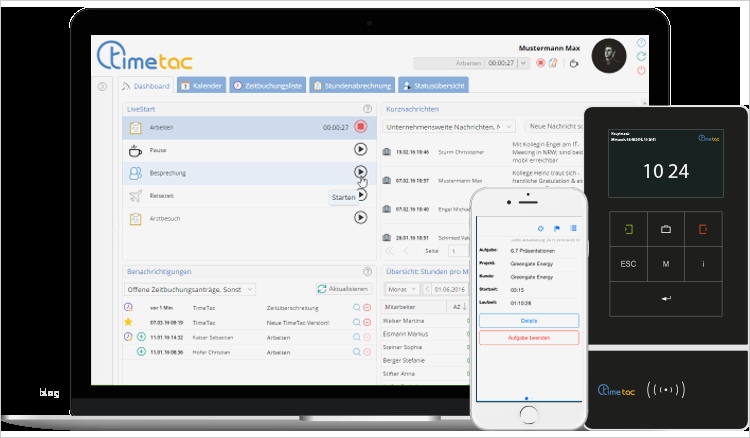Select the Reisezeit row in LiveStart

249,196
